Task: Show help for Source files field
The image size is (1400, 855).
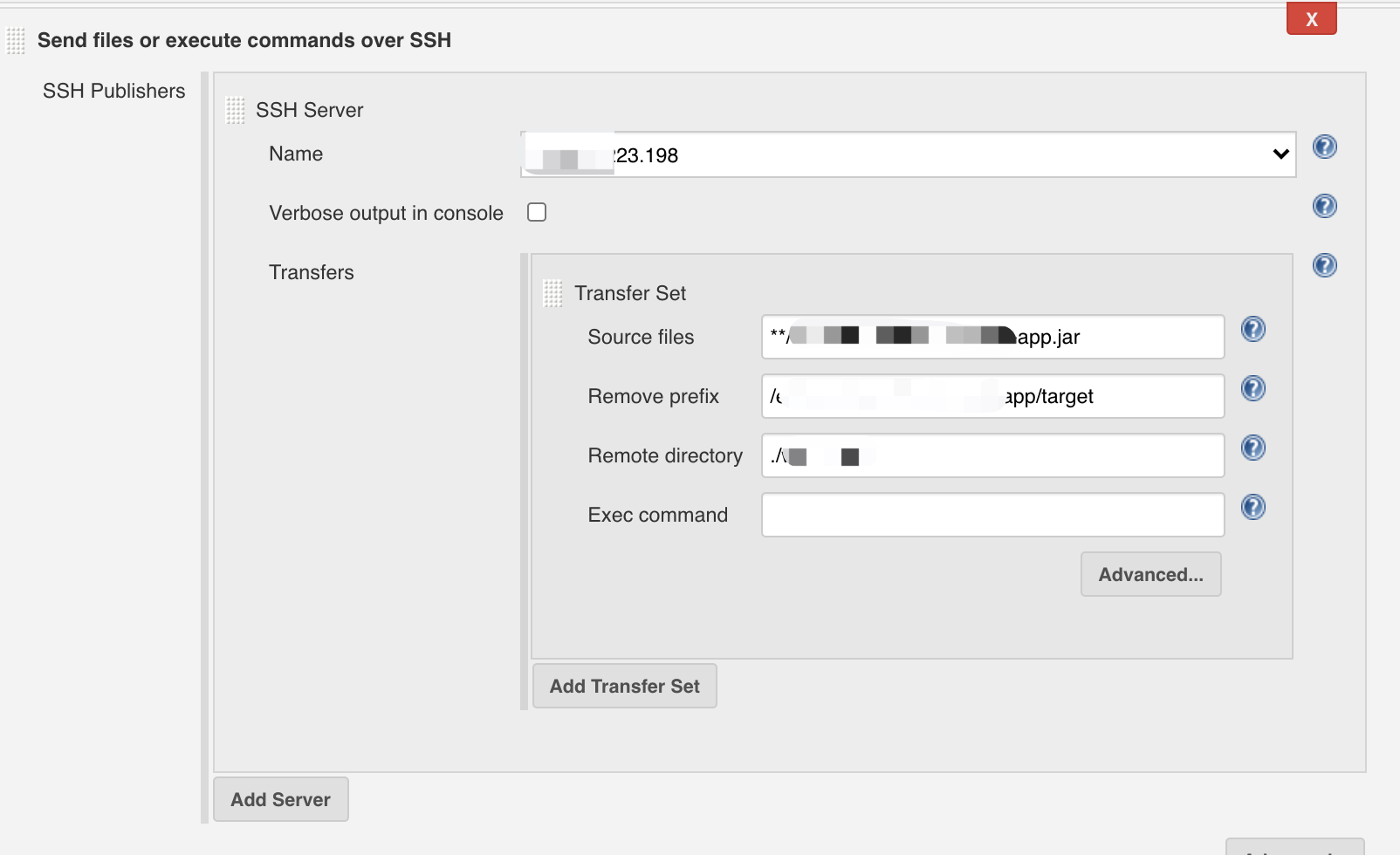Action: pyautogui.click(x=1252, y=329)
